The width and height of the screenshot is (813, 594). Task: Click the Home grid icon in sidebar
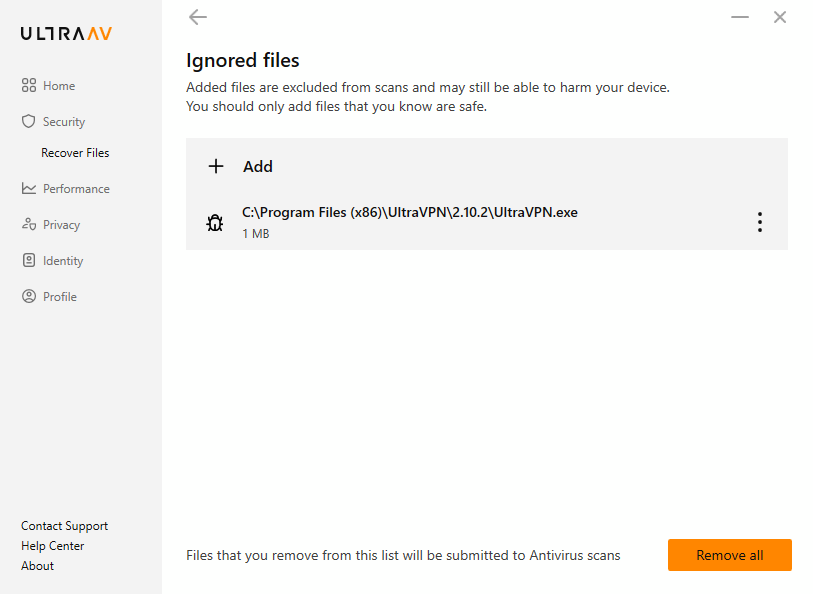point(29,86)
